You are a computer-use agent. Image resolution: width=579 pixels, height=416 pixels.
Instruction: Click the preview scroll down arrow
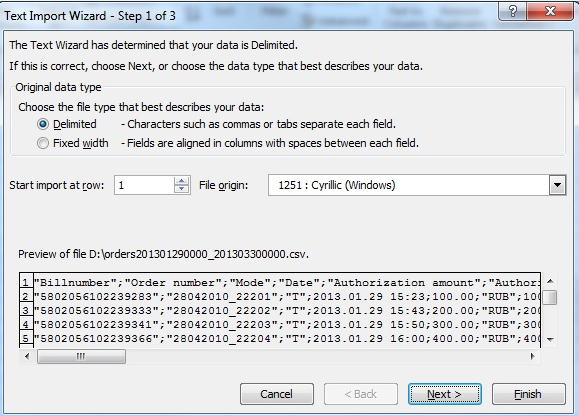pyautogui.click(x=550, y=340)
